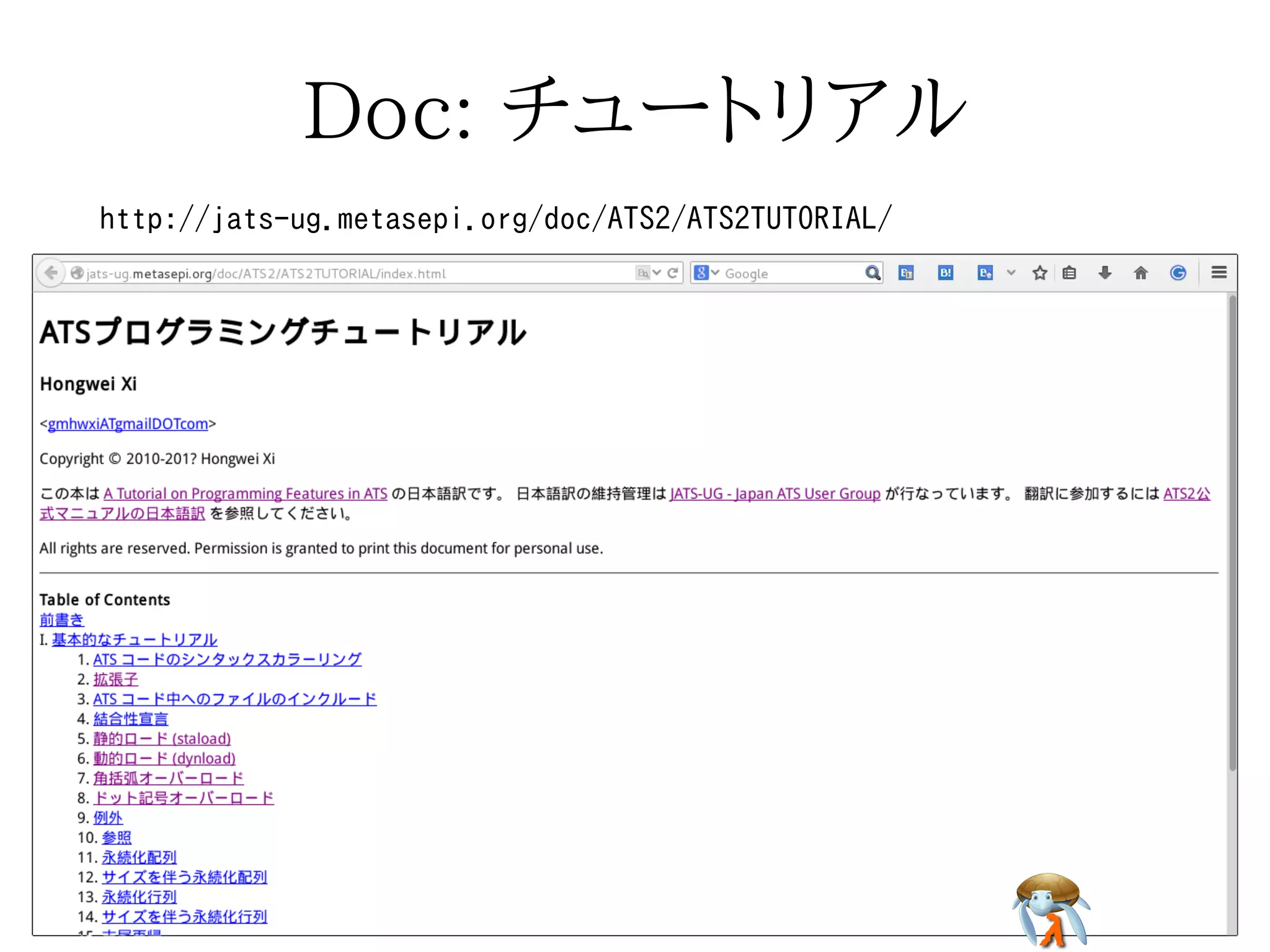This screenshot has height=952, width=1270.
Task: Open the 動的ロード (dynload) link
Action: click(x=165, y=759)
